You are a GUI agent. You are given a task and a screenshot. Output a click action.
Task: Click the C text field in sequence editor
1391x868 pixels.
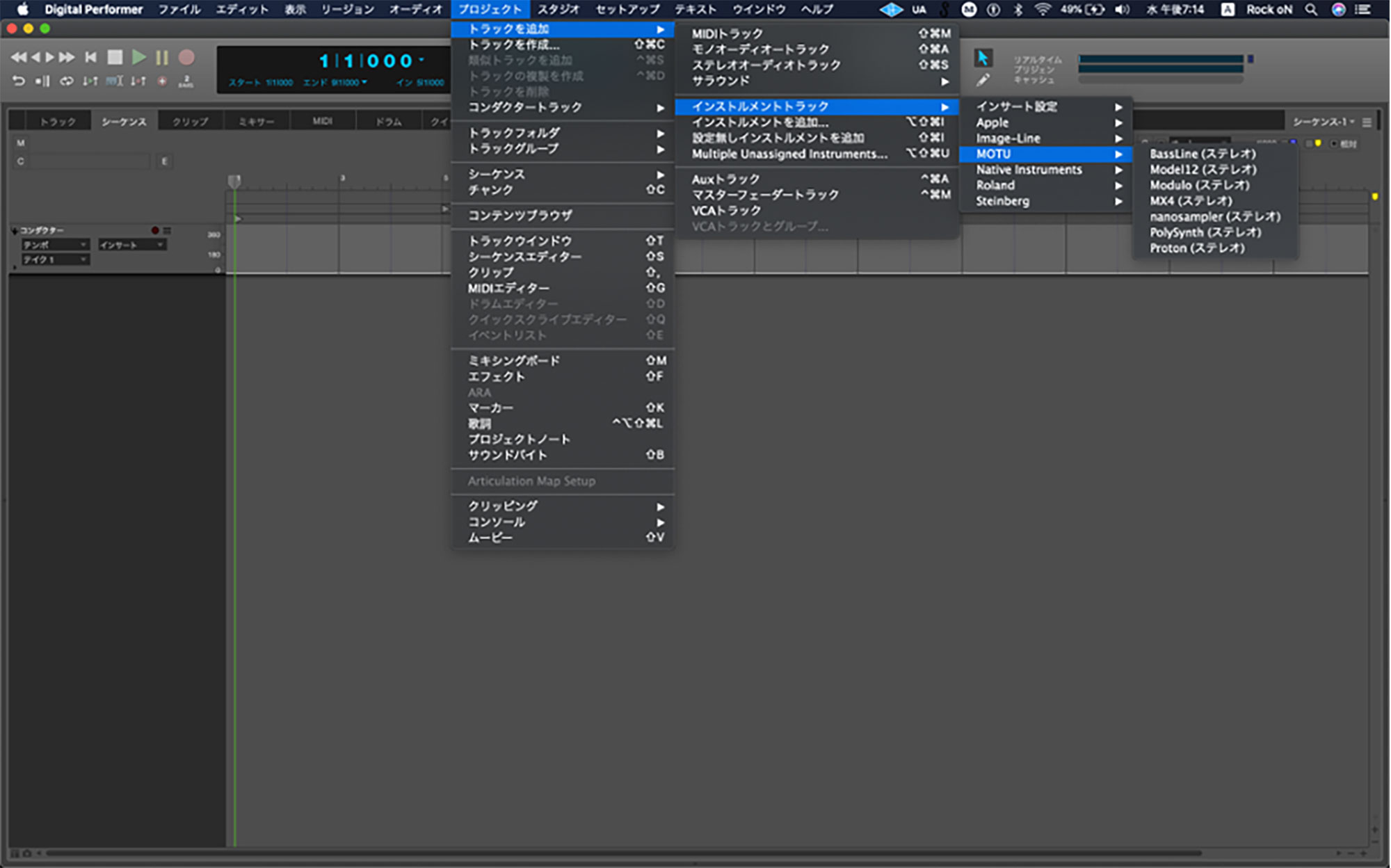tap(90, 161)
